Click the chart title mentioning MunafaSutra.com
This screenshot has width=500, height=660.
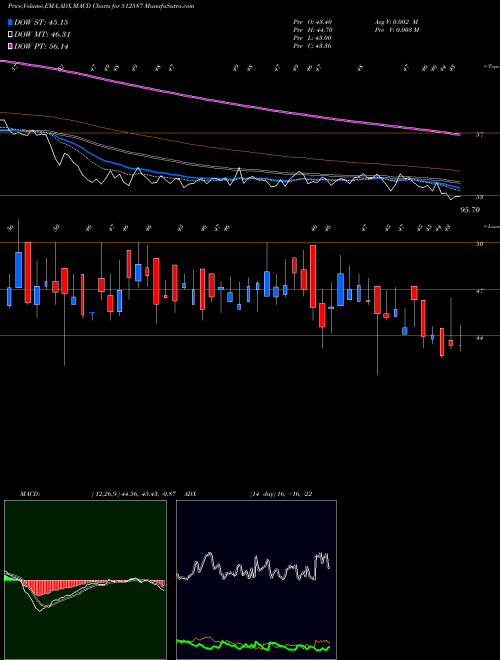pos(101,6)
